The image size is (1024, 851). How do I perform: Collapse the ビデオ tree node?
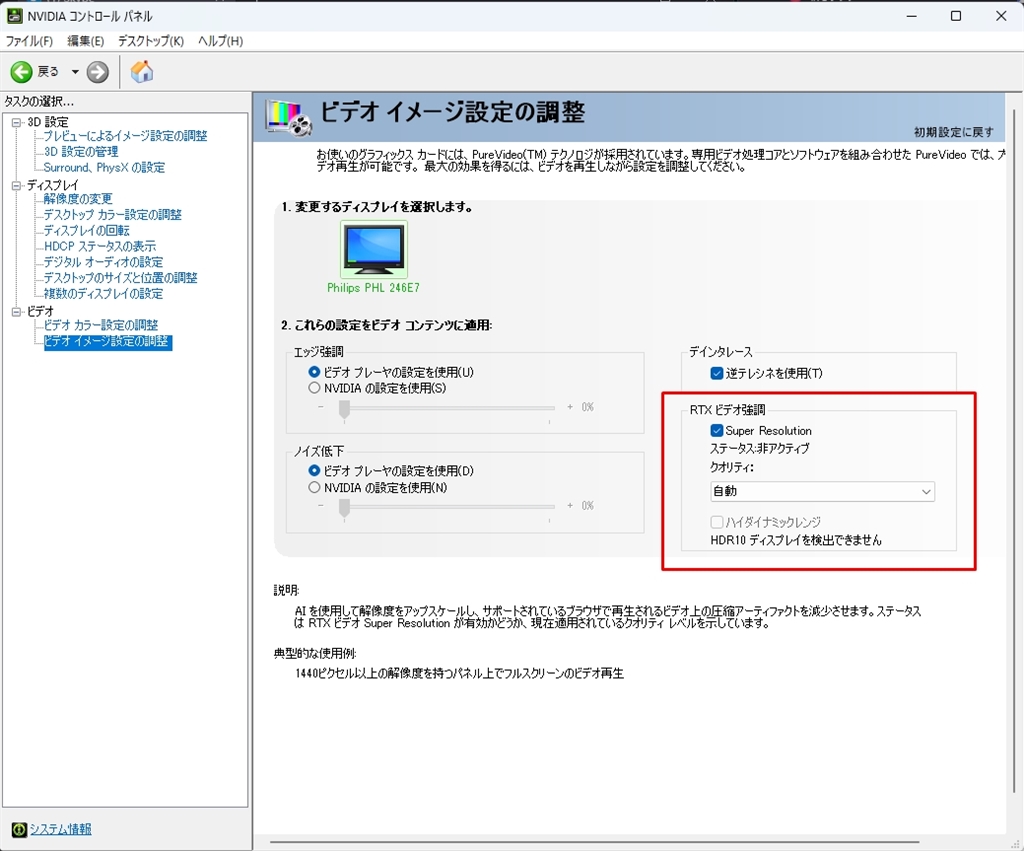click(x=16, y=312)
